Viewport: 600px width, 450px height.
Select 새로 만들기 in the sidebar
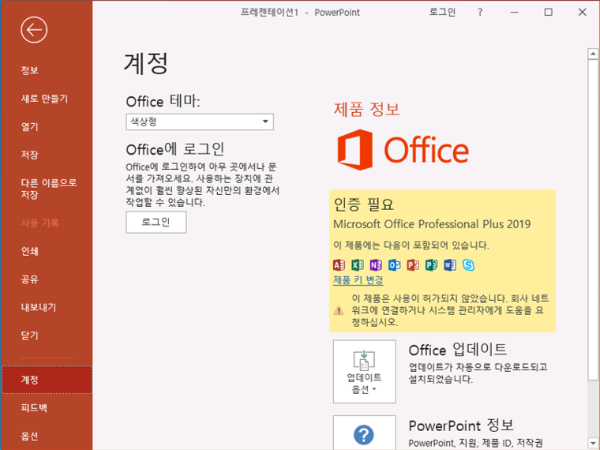click(x=44, y=99)
